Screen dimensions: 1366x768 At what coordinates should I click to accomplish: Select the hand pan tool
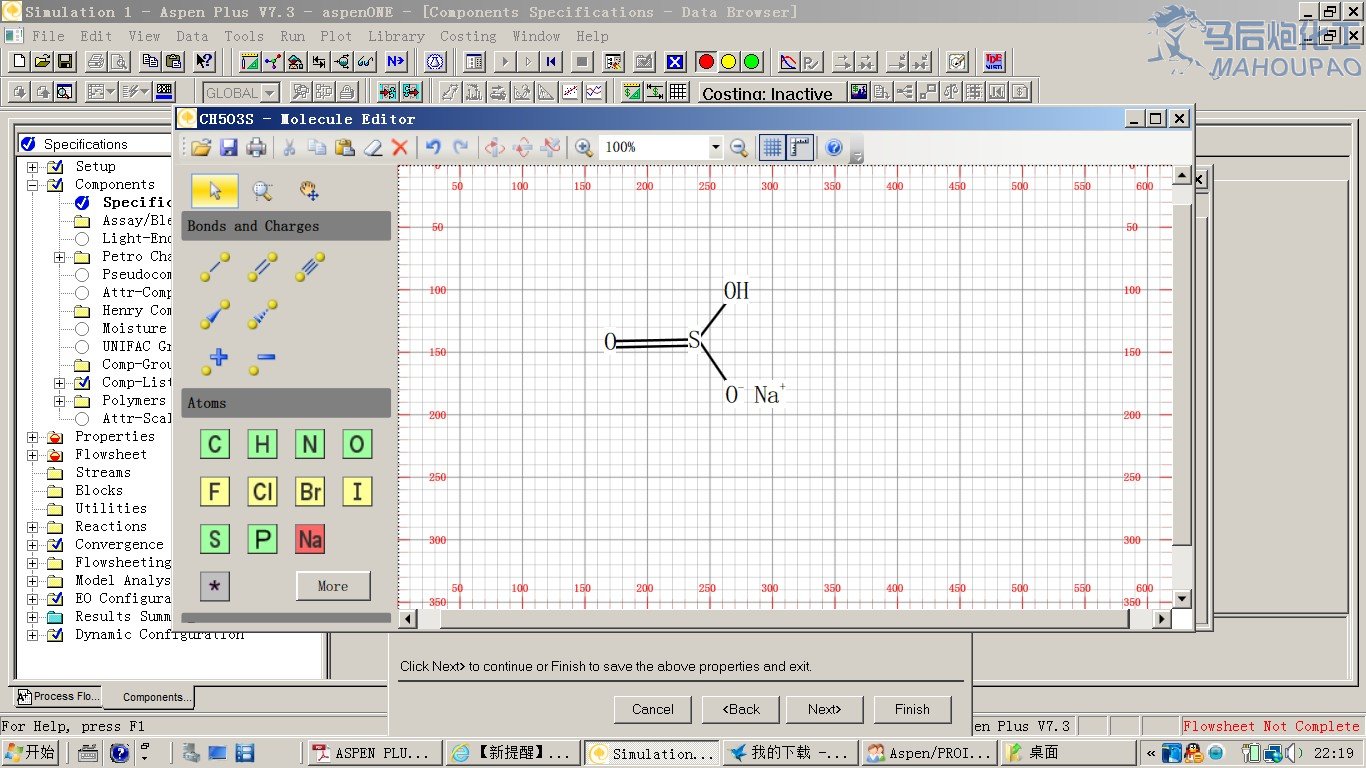pos(309,190)
